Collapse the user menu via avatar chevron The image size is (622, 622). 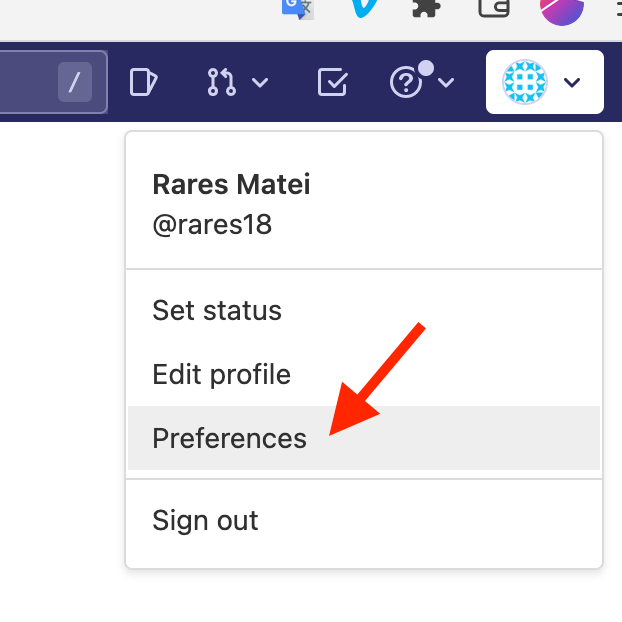[572, 82]
